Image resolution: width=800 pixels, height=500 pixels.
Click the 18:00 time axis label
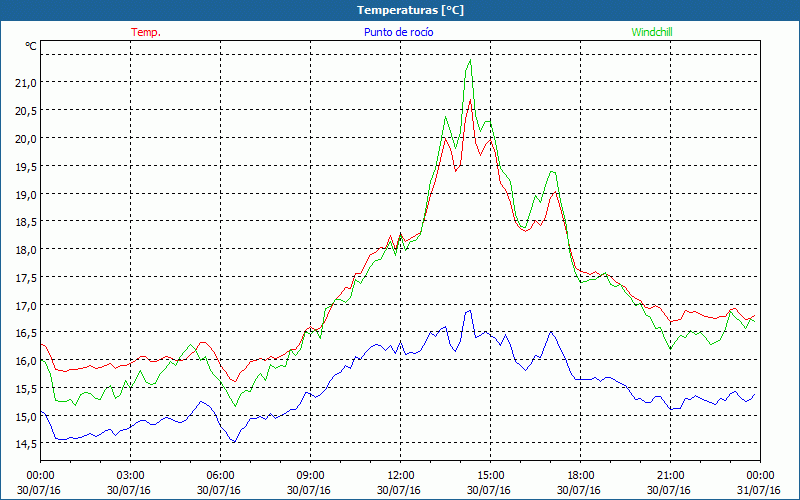580,476
